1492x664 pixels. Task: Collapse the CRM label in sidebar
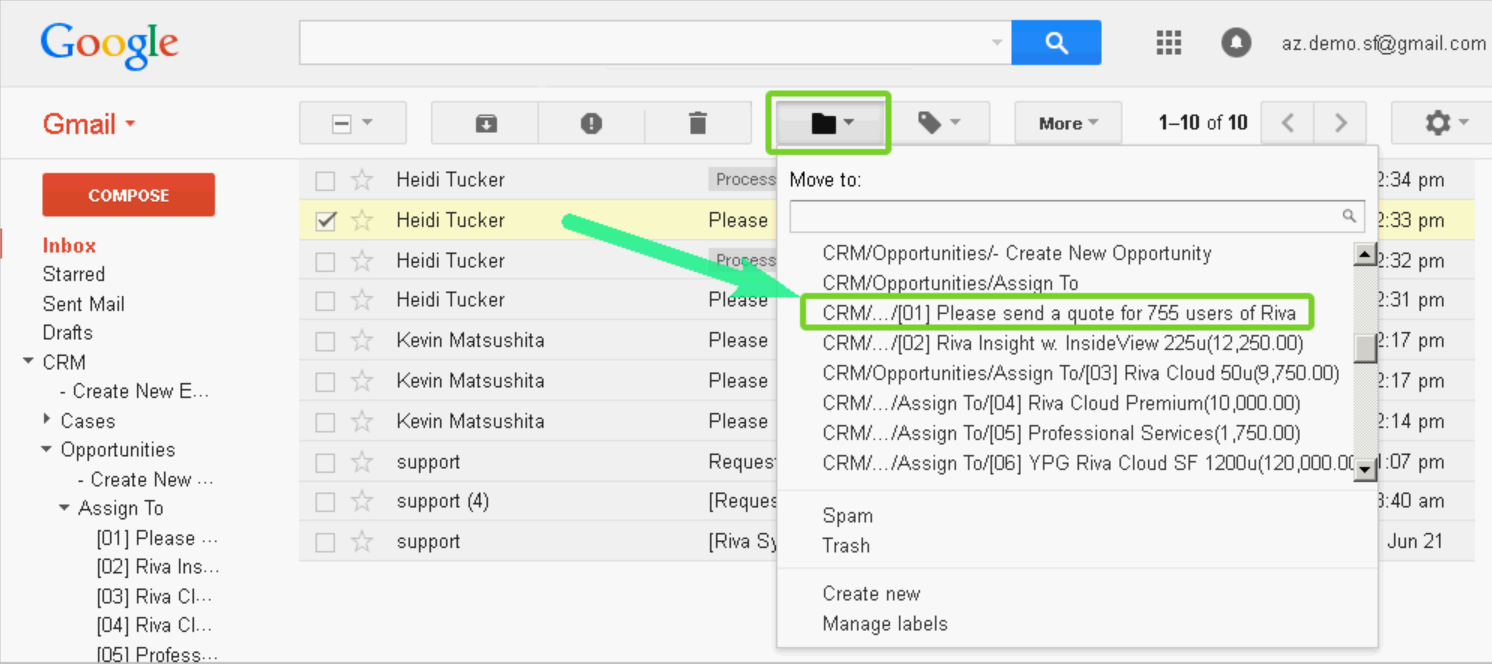pyautogui.click(x=28, y=361)
